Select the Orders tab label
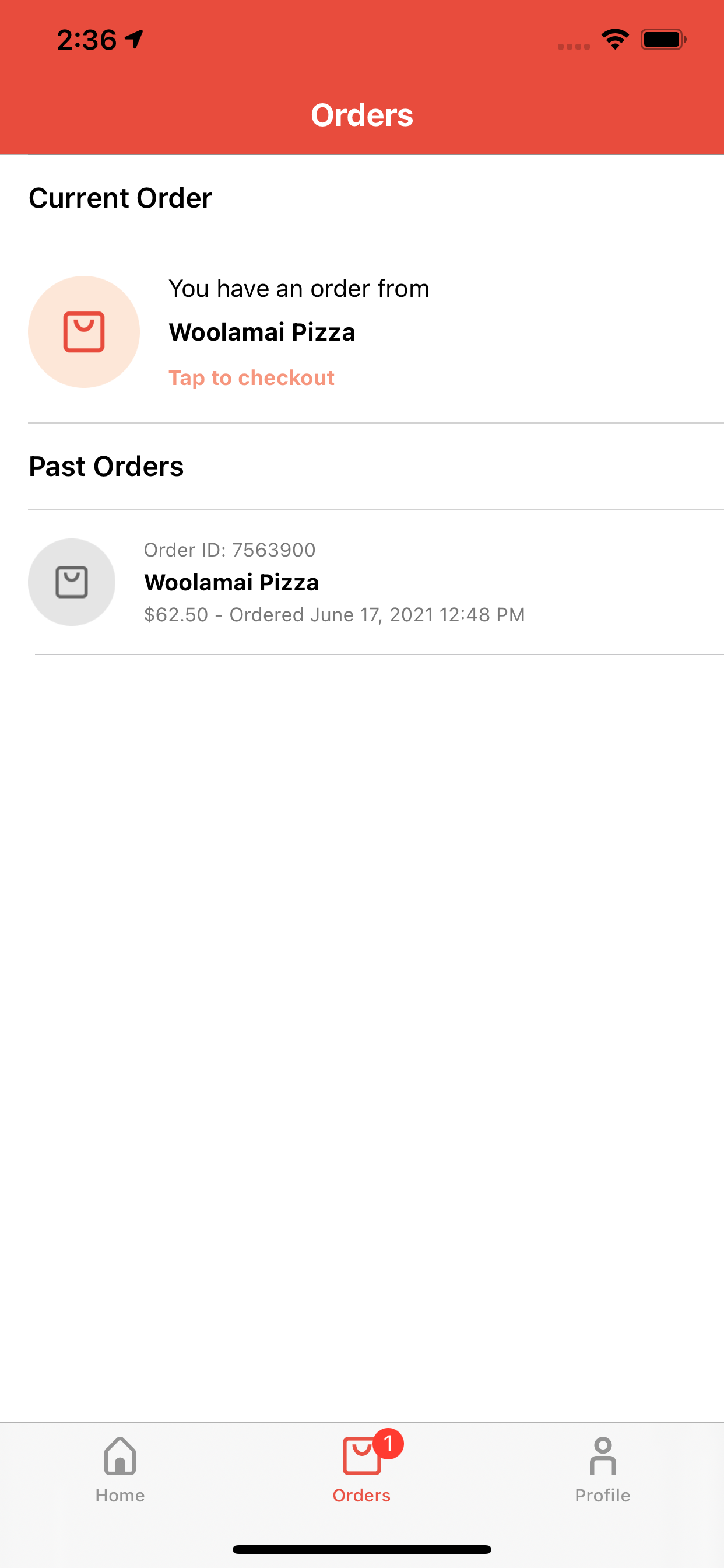The width and height of the screenshot is (724, 1568). tap(361, 1495)
